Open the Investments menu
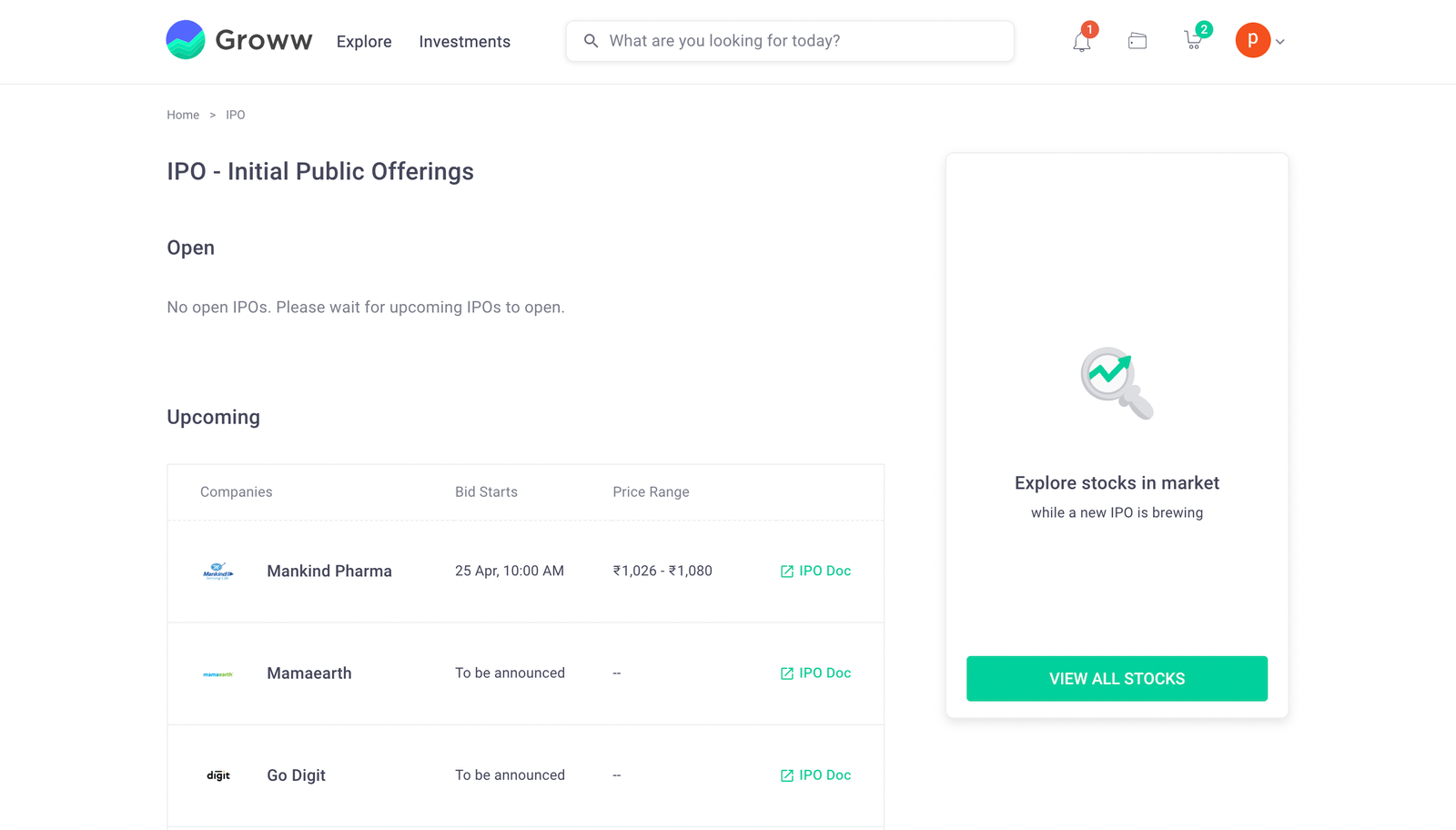Image resolution: width=1456 pixels, height=830 pixels. coord(464,42)
